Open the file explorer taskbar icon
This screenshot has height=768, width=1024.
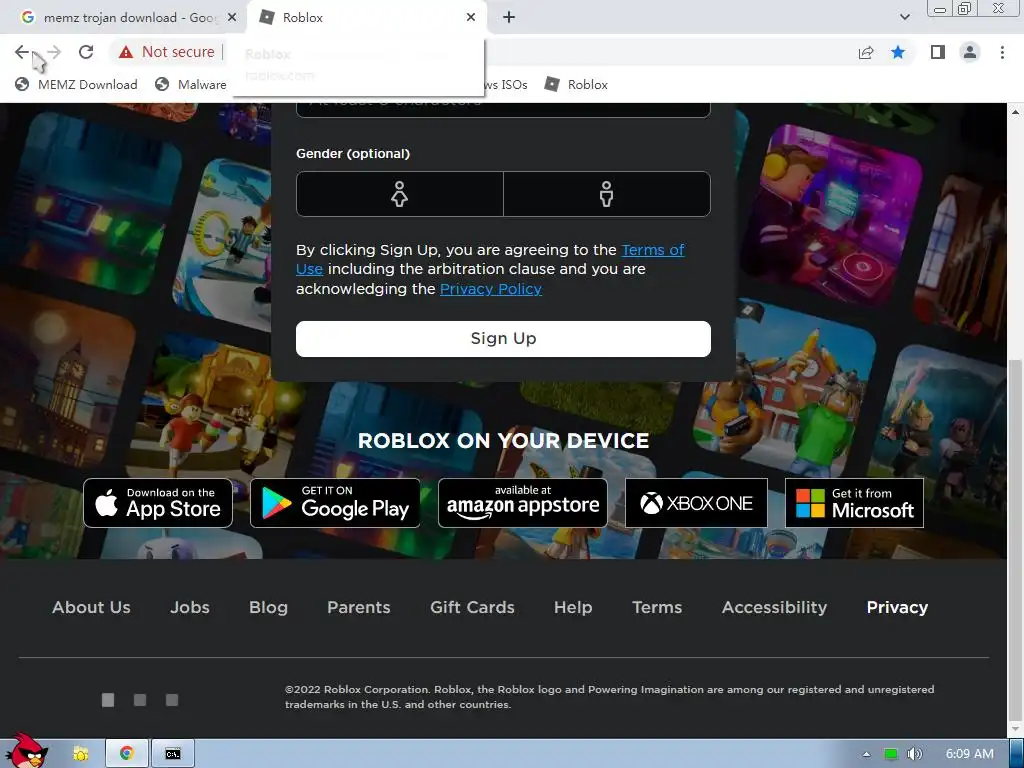(x=81, y=754)
